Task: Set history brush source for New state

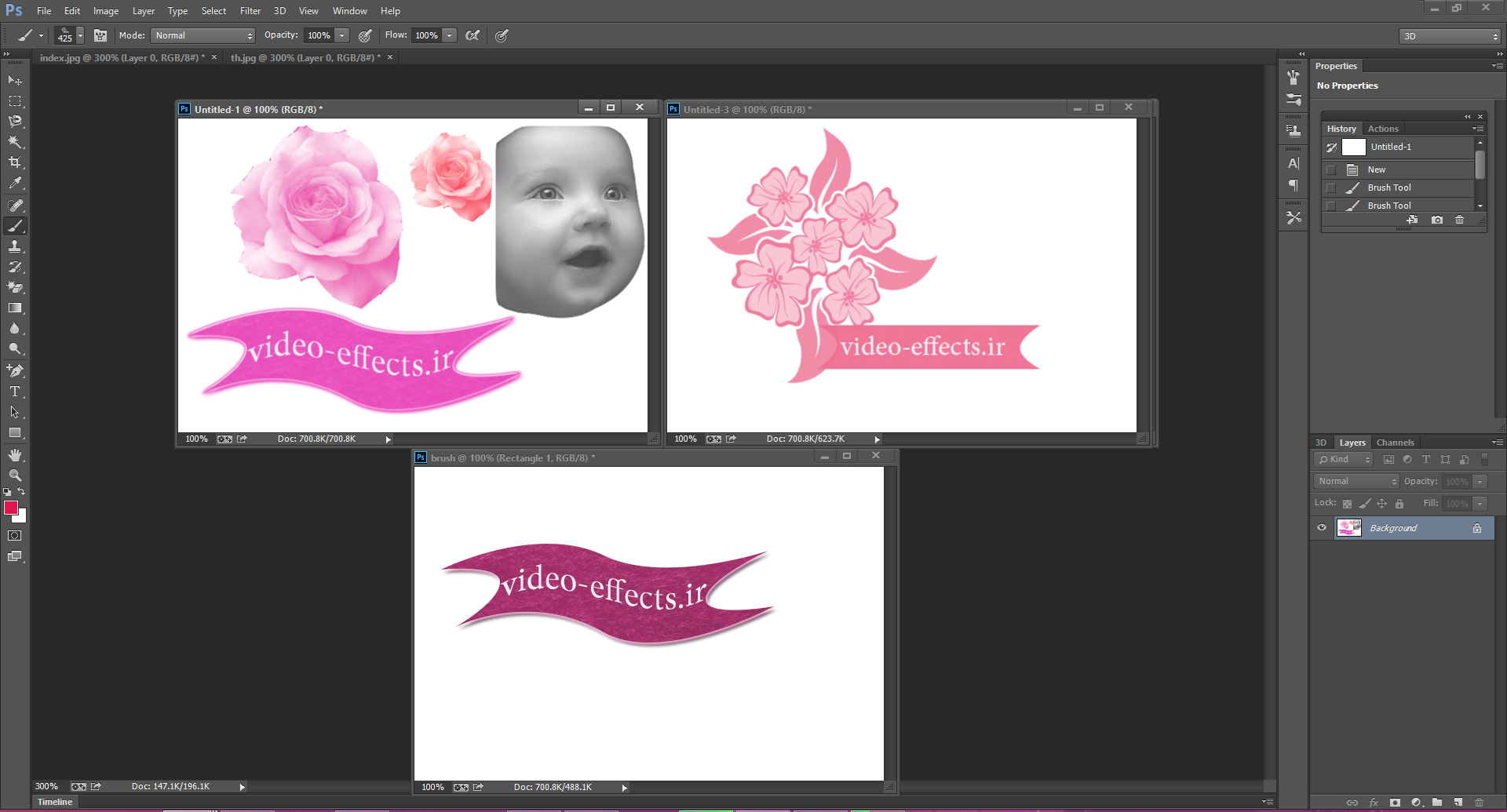Action: (1330, 169)
